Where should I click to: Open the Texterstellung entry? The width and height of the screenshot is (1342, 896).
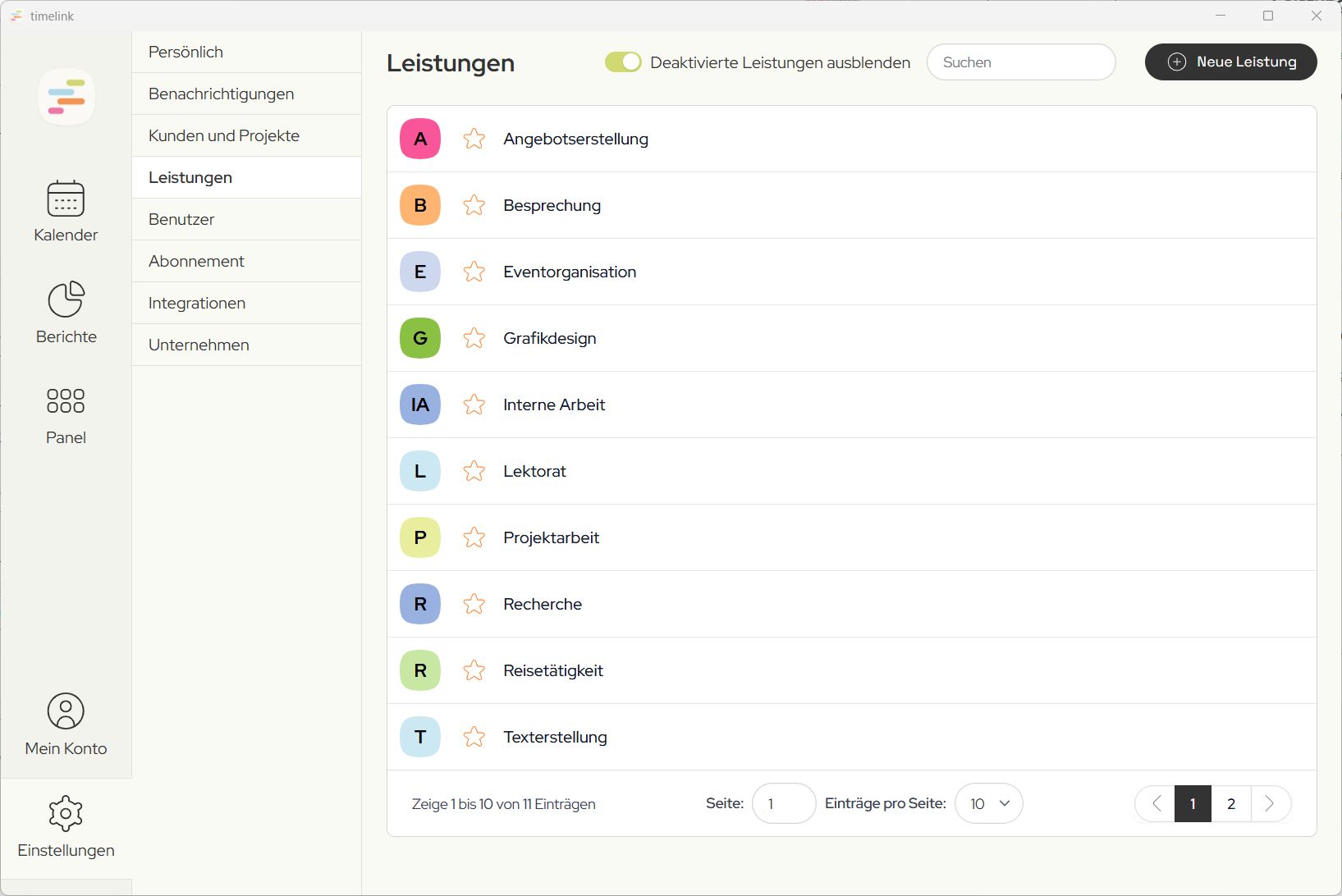point(852,737)
